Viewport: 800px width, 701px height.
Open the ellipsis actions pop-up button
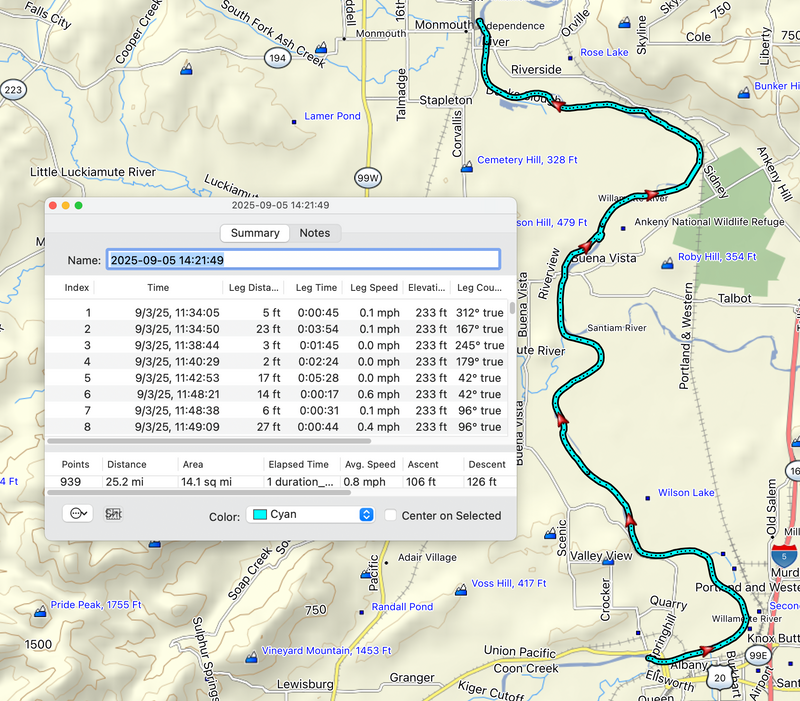click(x=78, y=514)
